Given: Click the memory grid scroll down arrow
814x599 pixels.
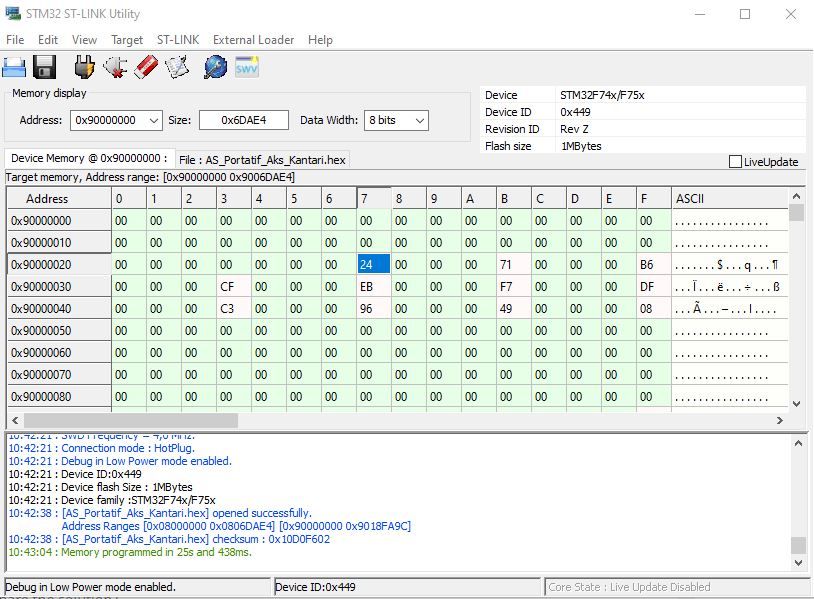Looking at the screenshot, I should pyautogui.click(x=797, y=403).
